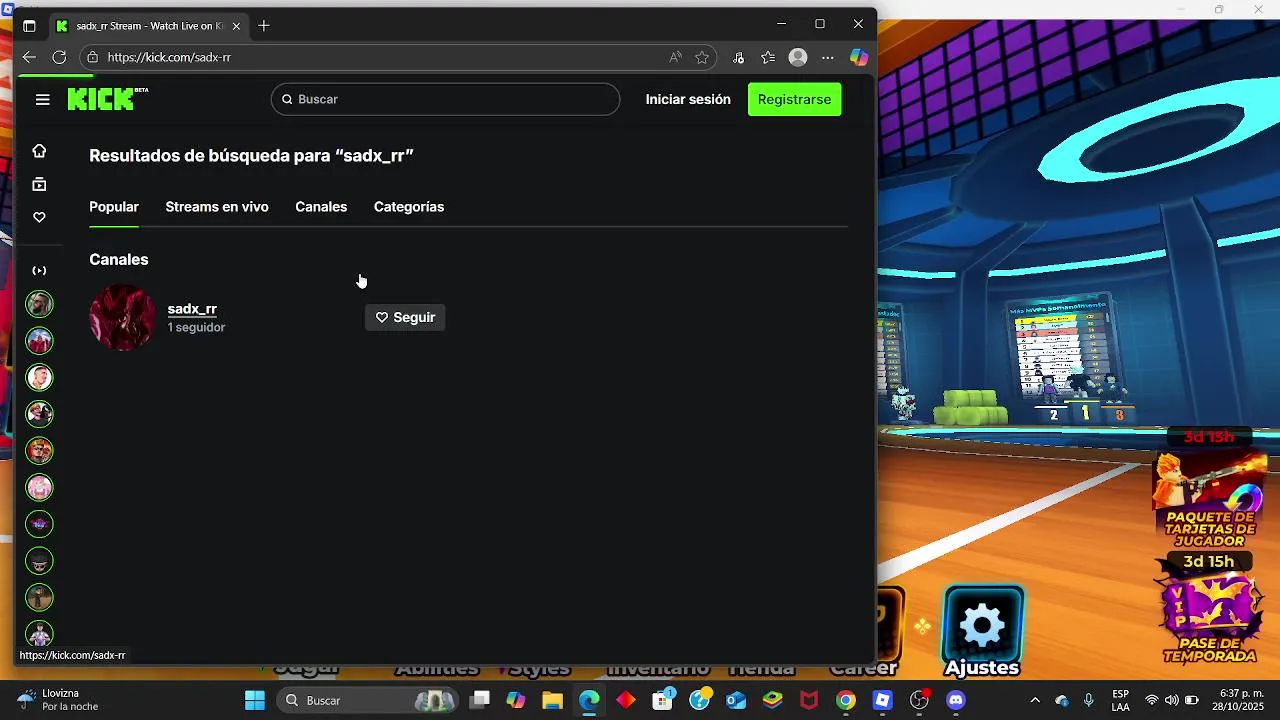Click the green Registrarse button
This screenshot has width=1280, height=720.
(795, 99)
